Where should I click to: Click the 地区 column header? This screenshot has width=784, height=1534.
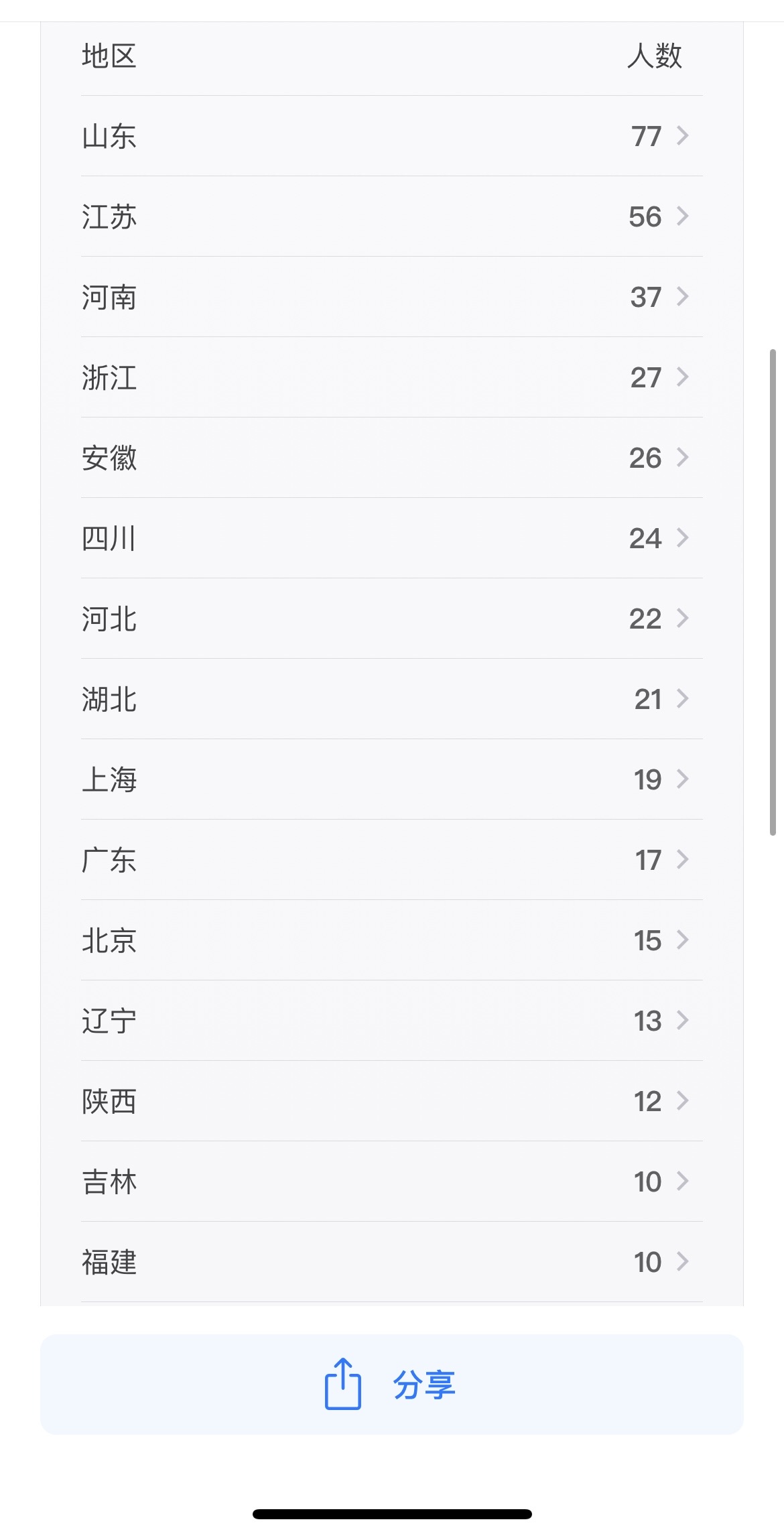pos(109,56)
